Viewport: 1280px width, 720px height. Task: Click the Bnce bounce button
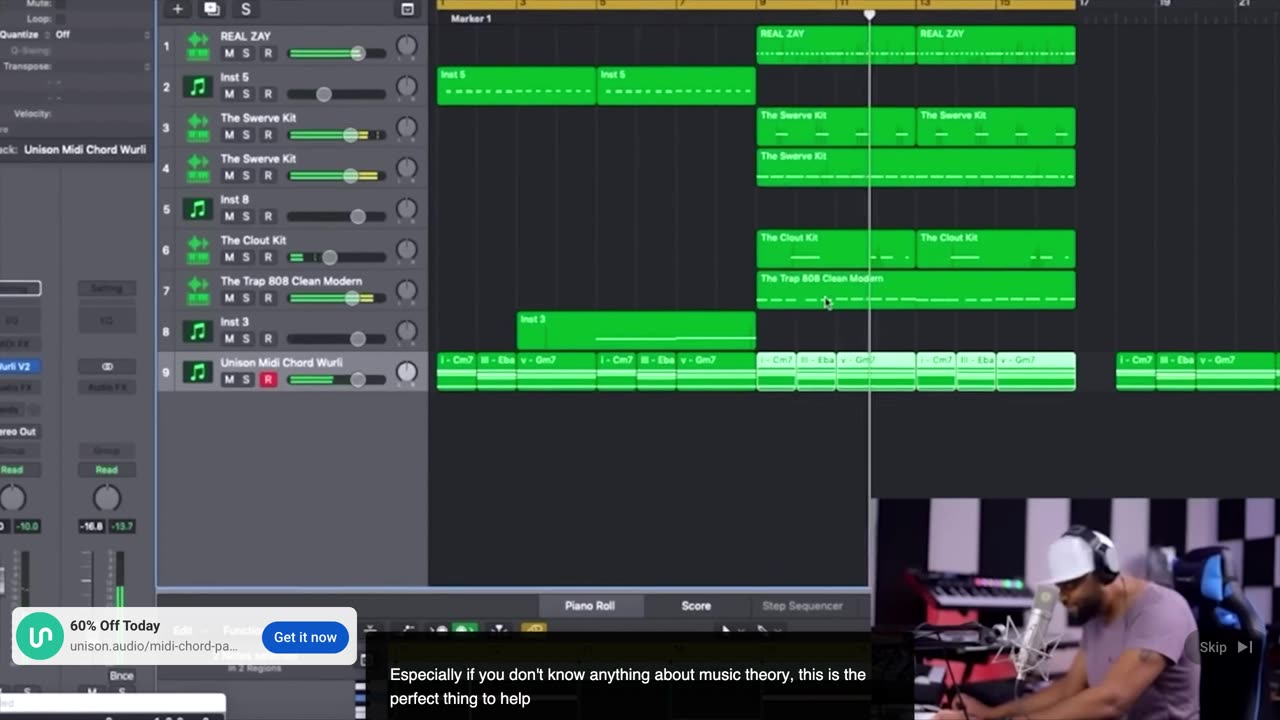tap(121, 676)
